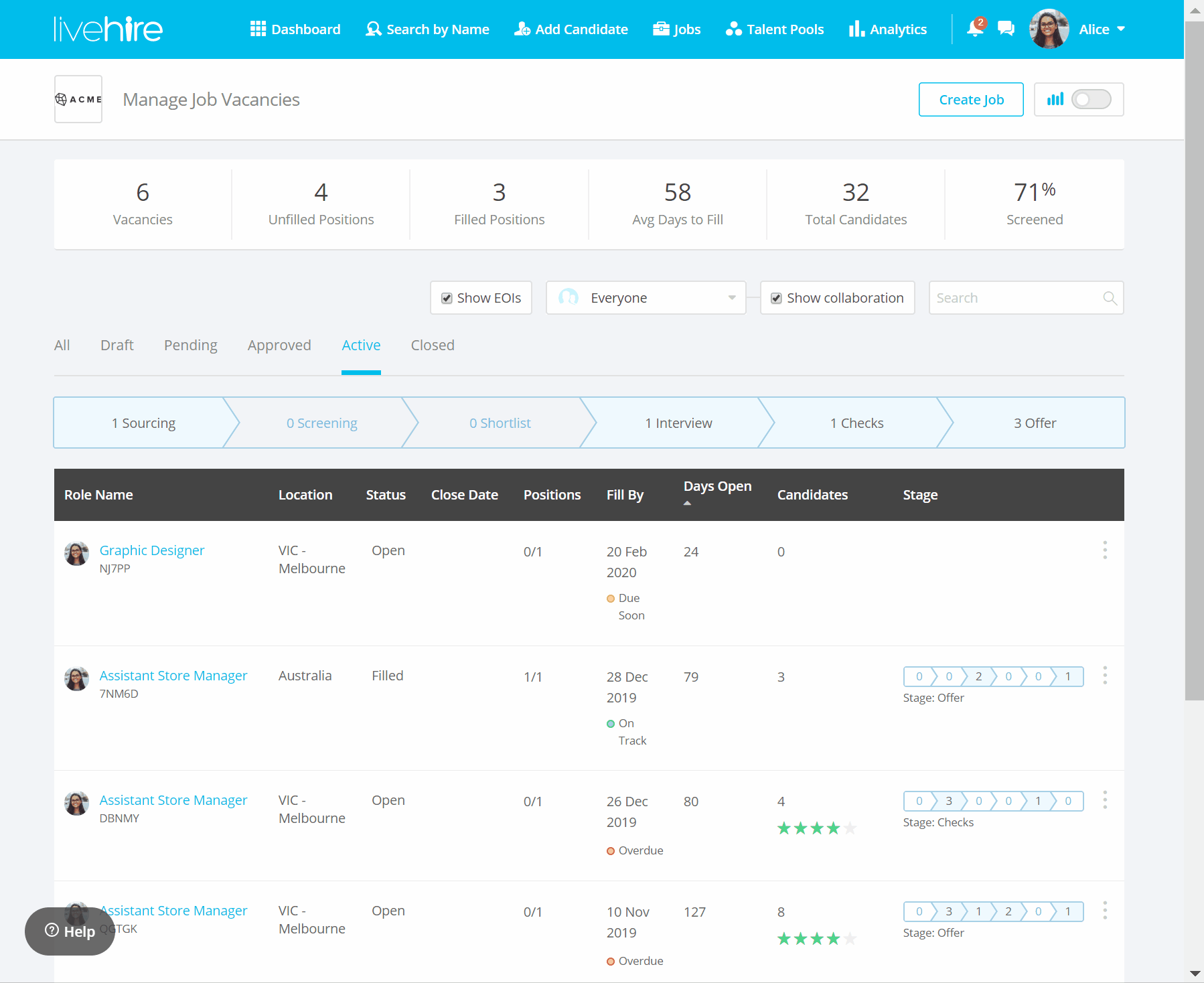
Task: Switch to the Closed tab
Action: (432, 346)
